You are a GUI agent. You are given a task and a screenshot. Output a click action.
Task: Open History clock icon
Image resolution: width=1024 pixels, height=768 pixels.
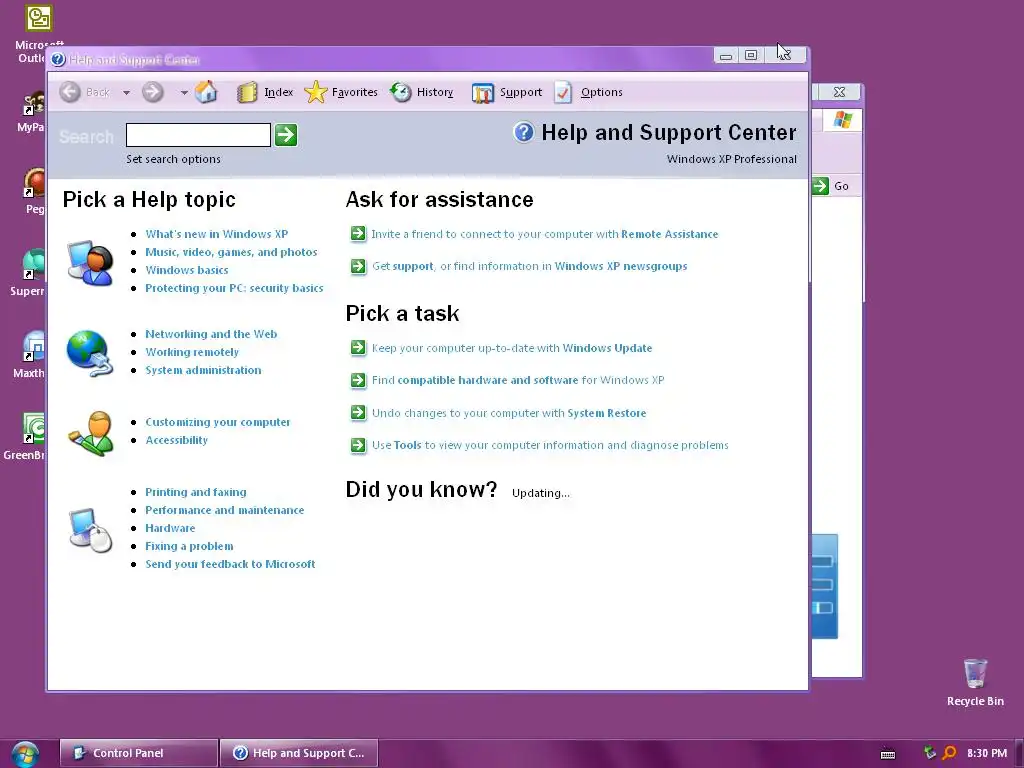400,92
